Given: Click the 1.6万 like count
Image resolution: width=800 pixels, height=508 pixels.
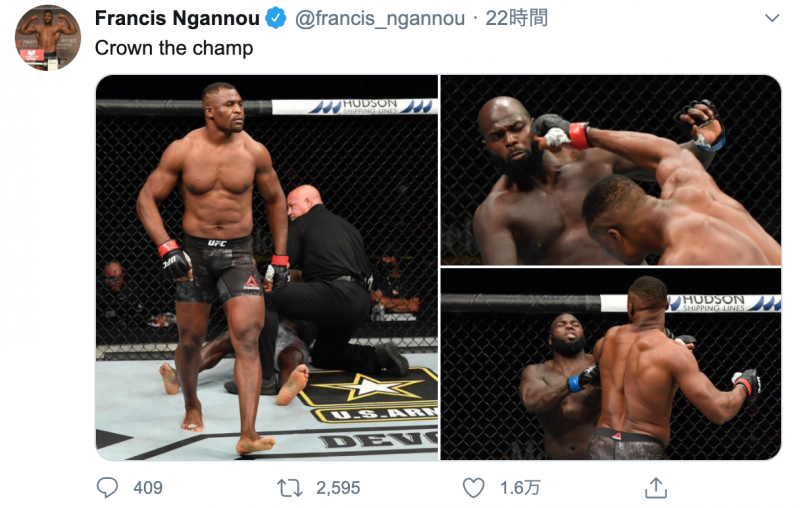Looking at the screenshot, I should click(x=520, y=488).
